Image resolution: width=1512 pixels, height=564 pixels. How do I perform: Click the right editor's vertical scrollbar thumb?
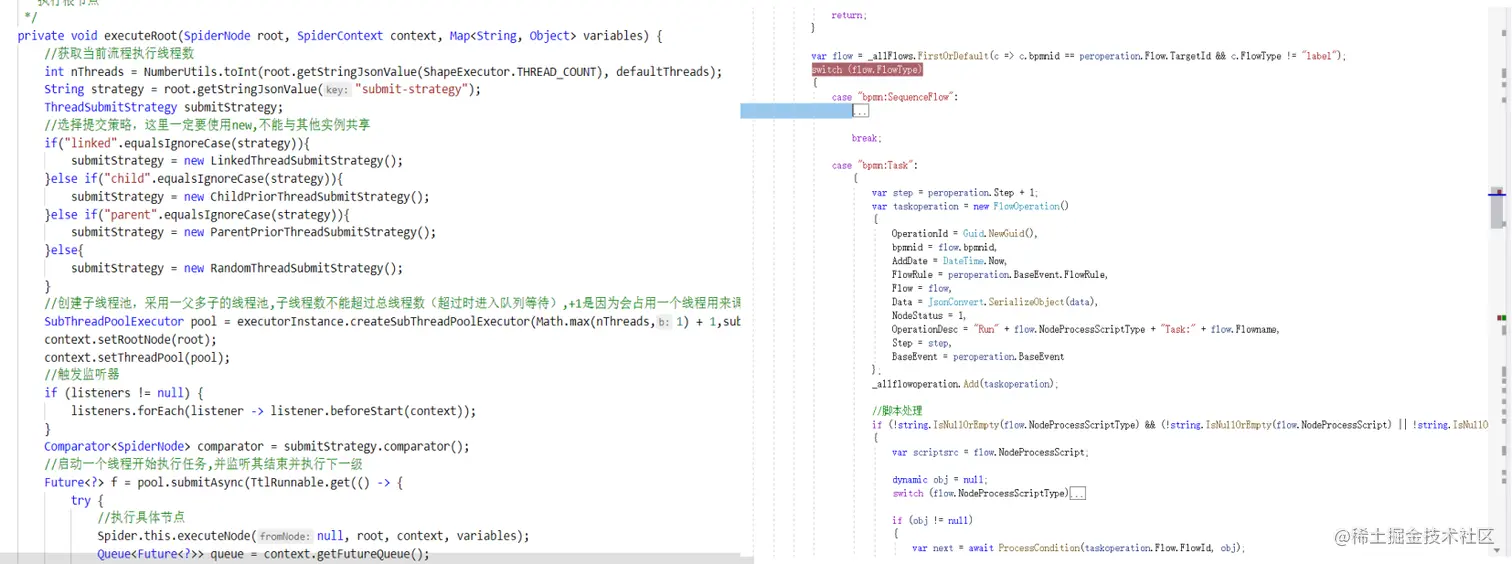[1497, 208]
